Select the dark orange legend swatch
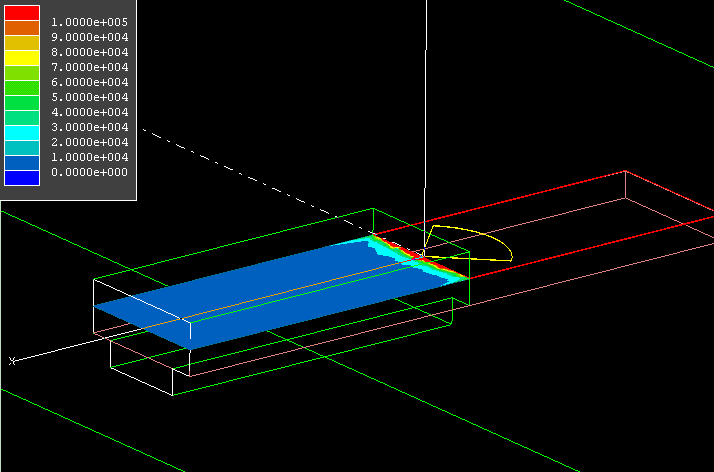This screenshot has width=714, height=472. tap(22, 28)
